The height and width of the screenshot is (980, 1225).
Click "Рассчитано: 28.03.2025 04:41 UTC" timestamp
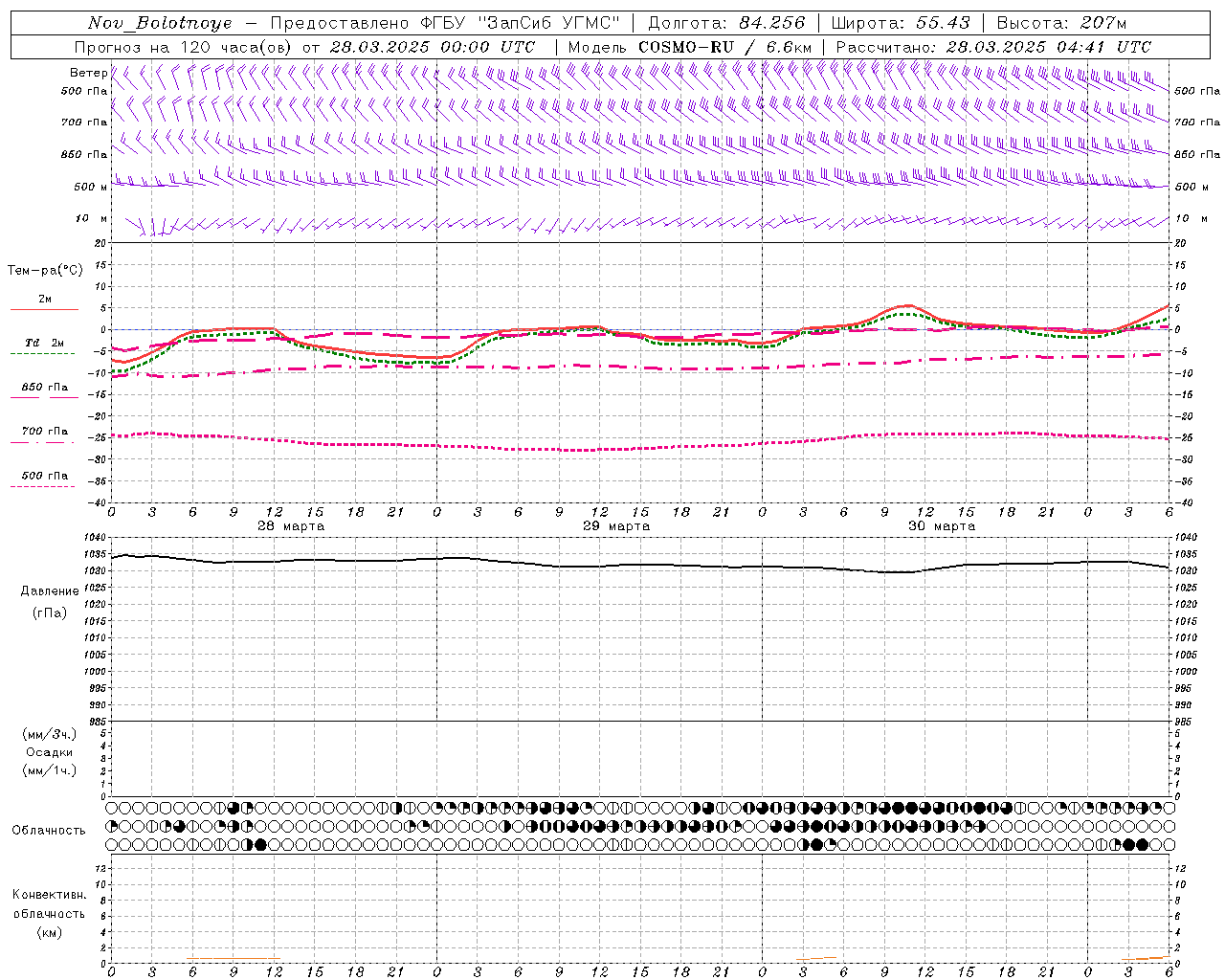coord(993,47)
